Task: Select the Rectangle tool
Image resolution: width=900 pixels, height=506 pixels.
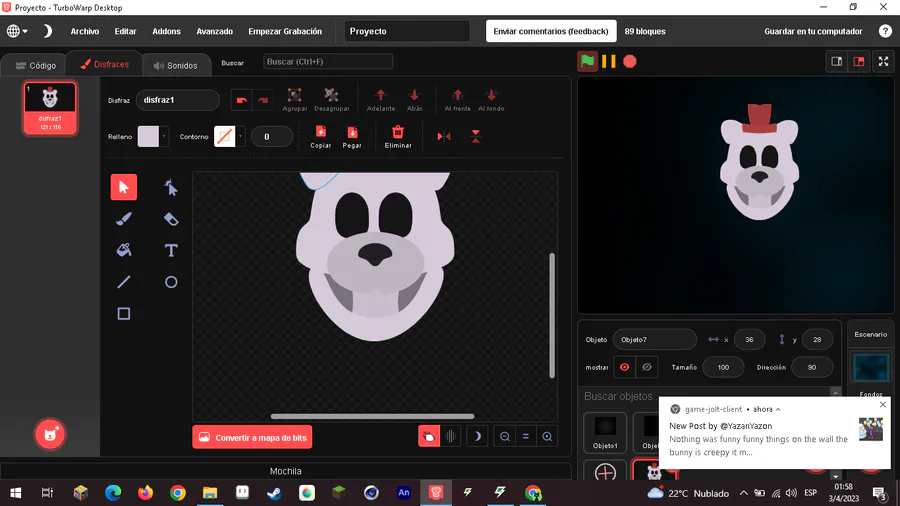Action: click(123, 313)
